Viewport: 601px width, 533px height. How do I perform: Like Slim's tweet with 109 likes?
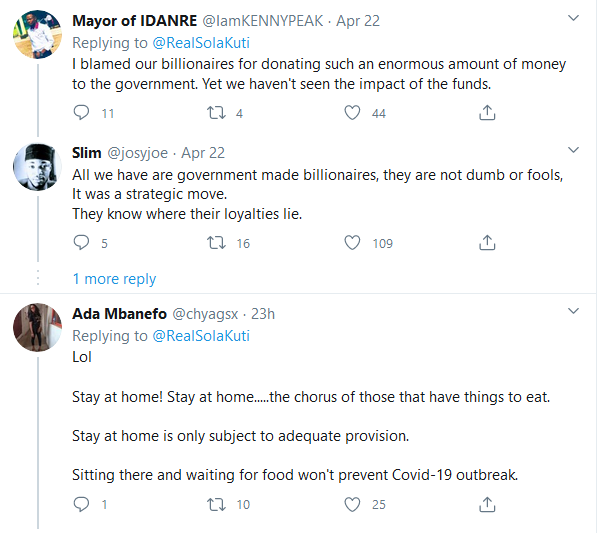(x=352, y=242)
